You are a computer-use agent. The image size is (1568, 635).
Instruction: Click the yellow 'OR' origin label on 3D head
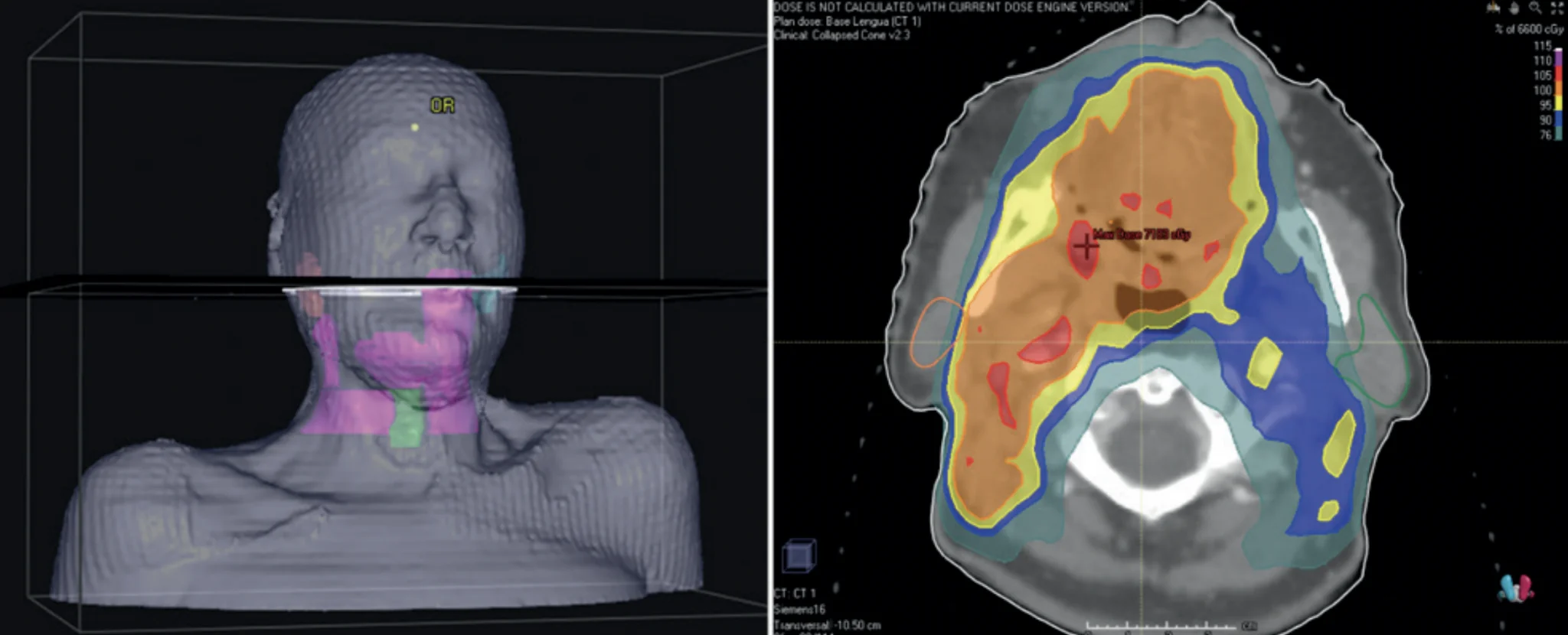point(442,106)
